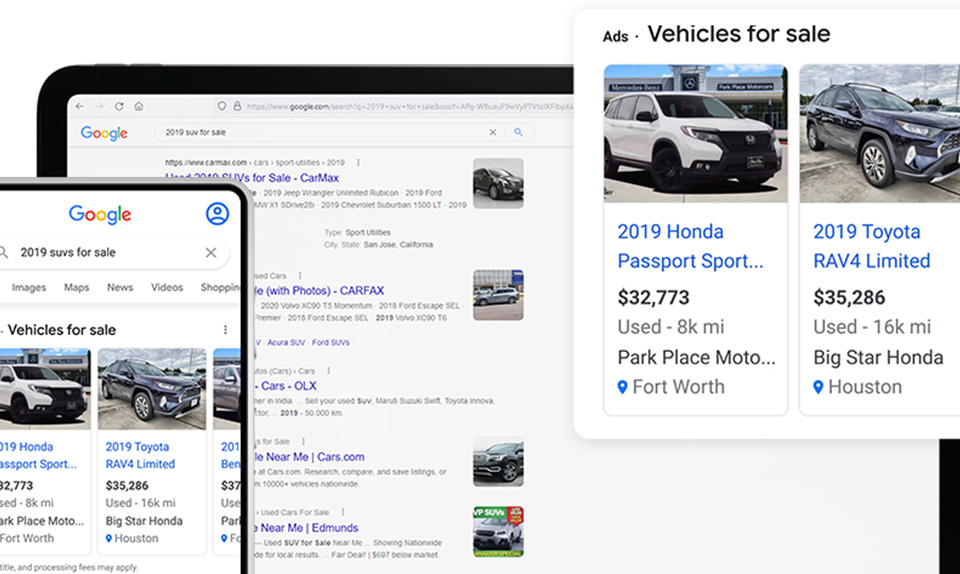Open the 'SUVs for Sale - CarMax' result
The image size is (960, 574).
252,178
